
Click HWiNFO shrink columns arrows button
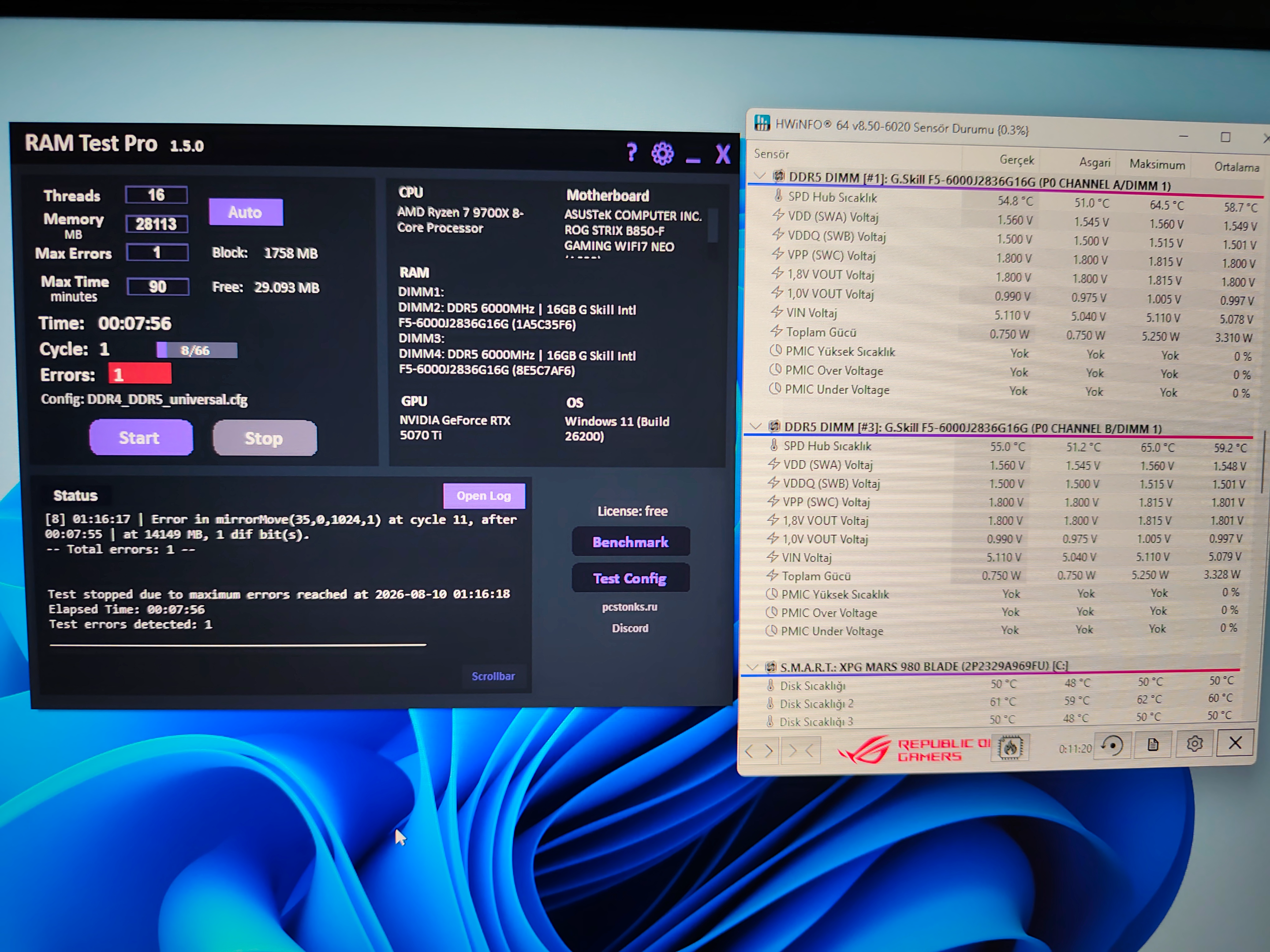tap(801, 751)
